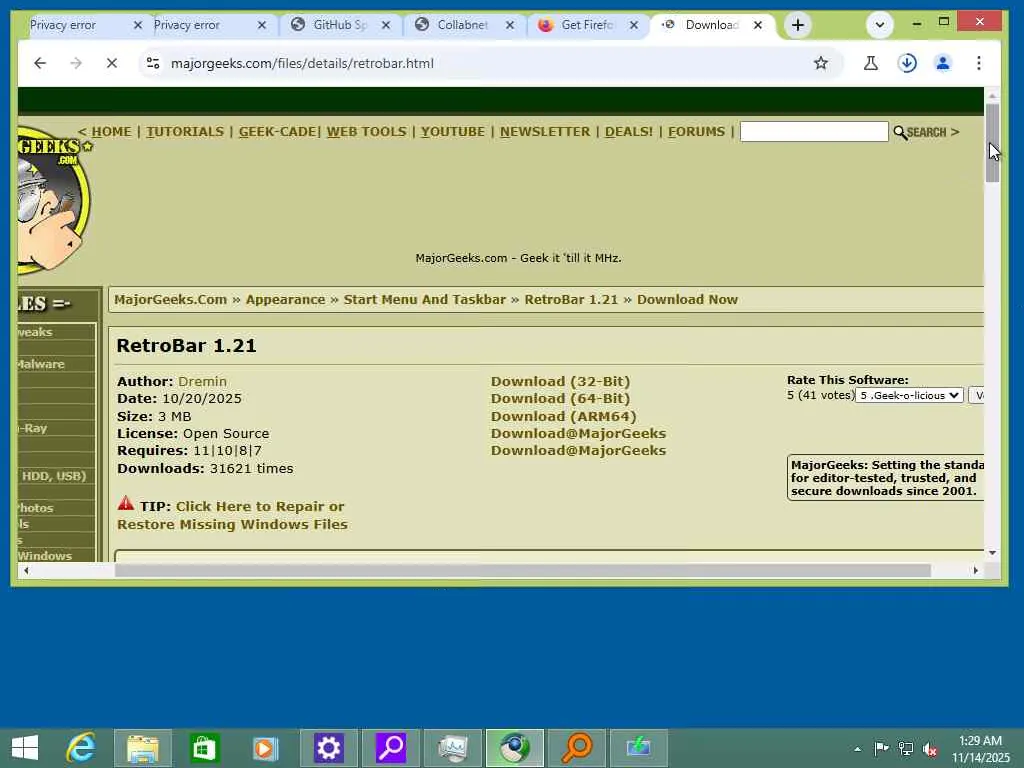Click Download (32-Bit) link
This screenshot has height=768, width=1024.
(x=560, y=381)
